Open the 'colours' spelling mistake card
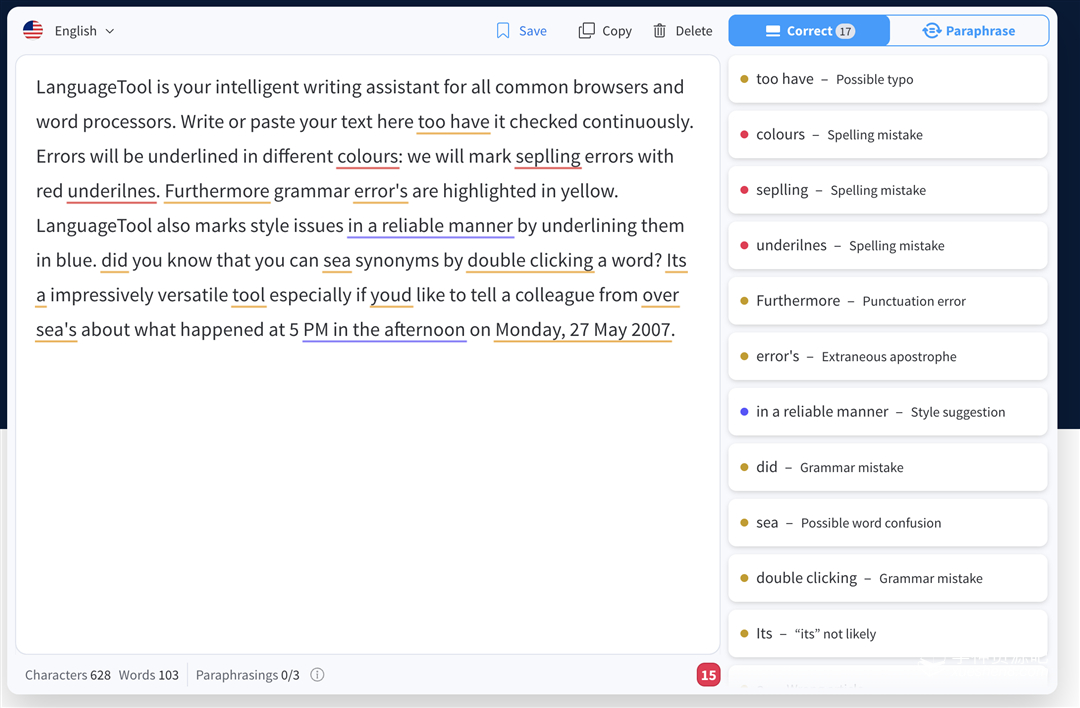 pyautogui.click(x=888, y=135)
